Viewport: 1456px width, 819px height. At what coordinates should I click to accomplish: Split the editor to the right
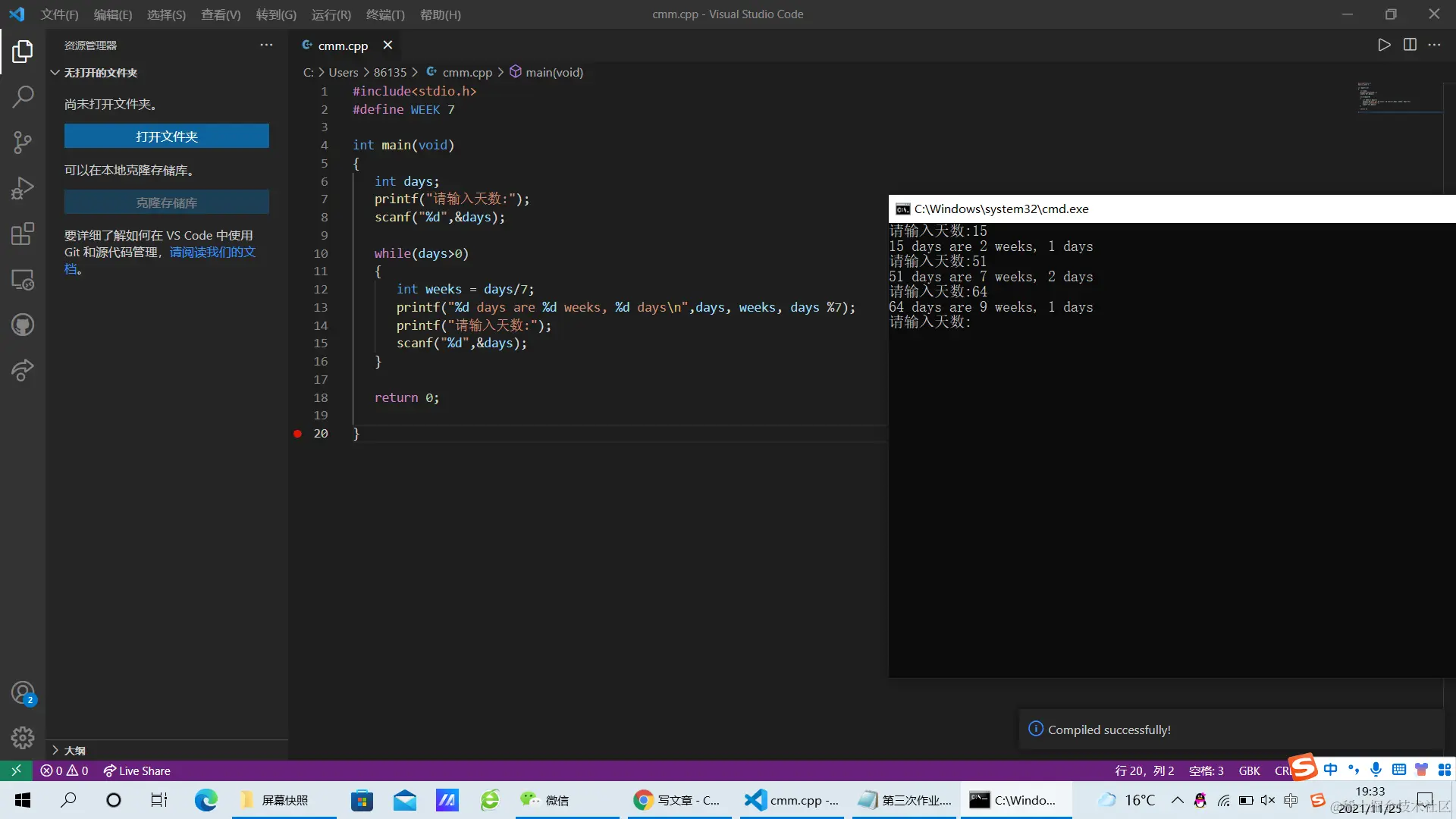pos(1410,45)
